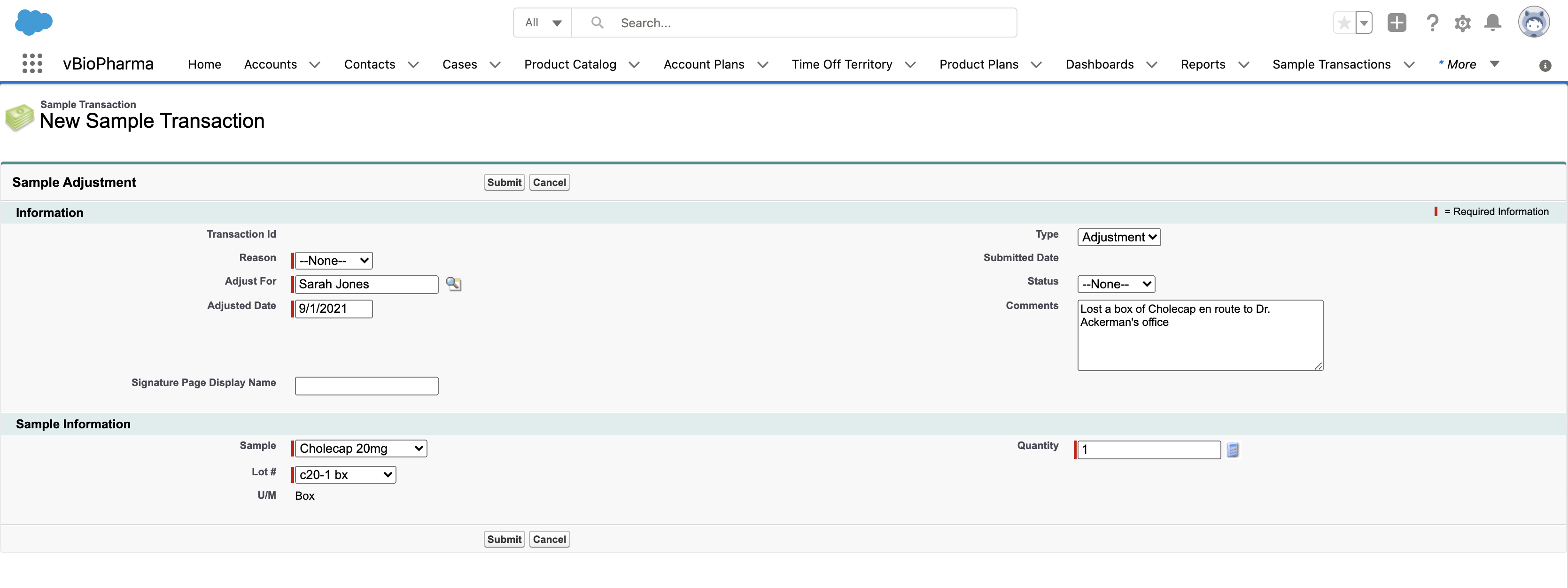This screenshot has height=588, width=1568.
Task: Open the Sample Transactions tab
Action: pyautogui.click(x=1331, y=64)
